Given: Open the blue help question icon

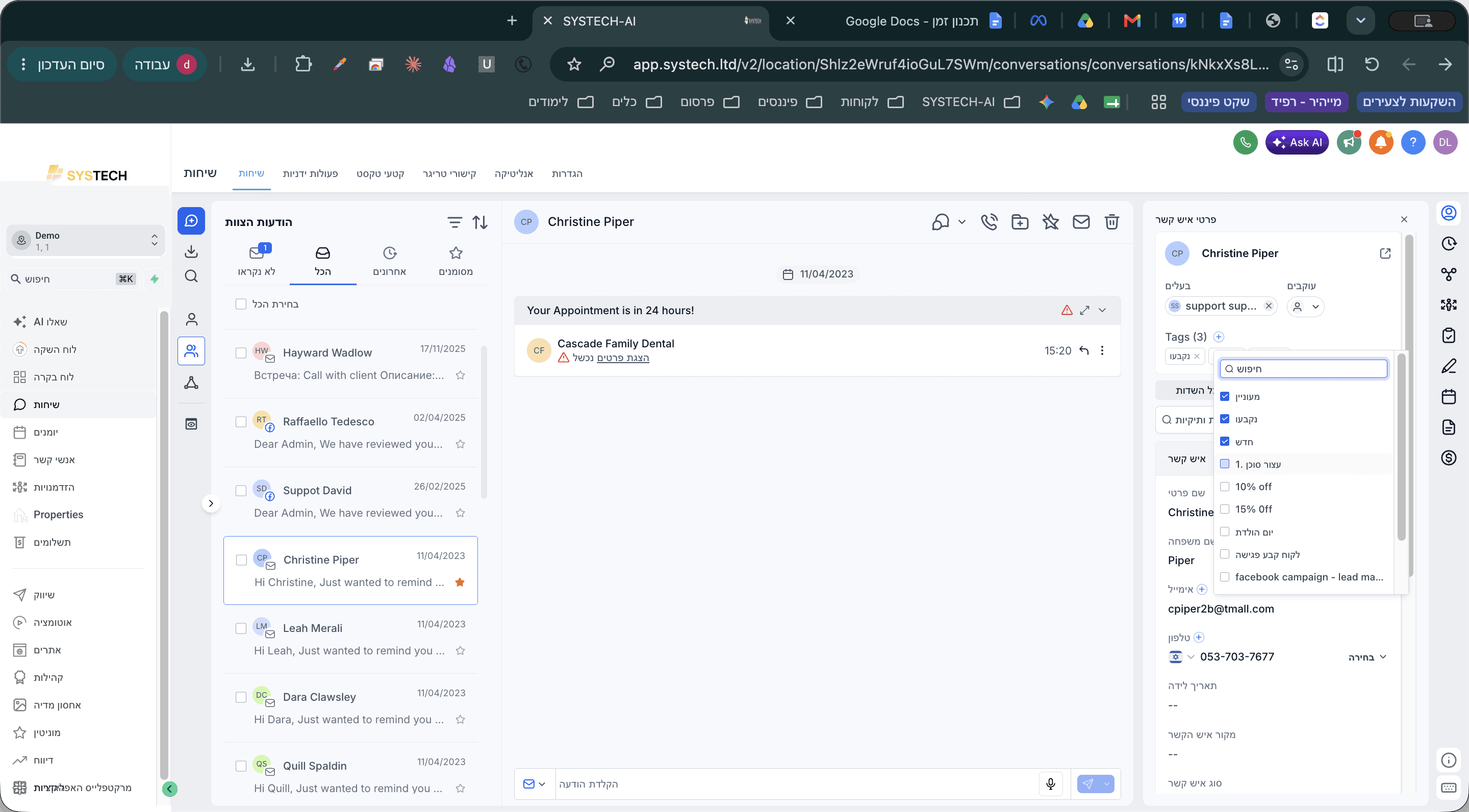Looking at the screenshot, I should click(1412, 142).
